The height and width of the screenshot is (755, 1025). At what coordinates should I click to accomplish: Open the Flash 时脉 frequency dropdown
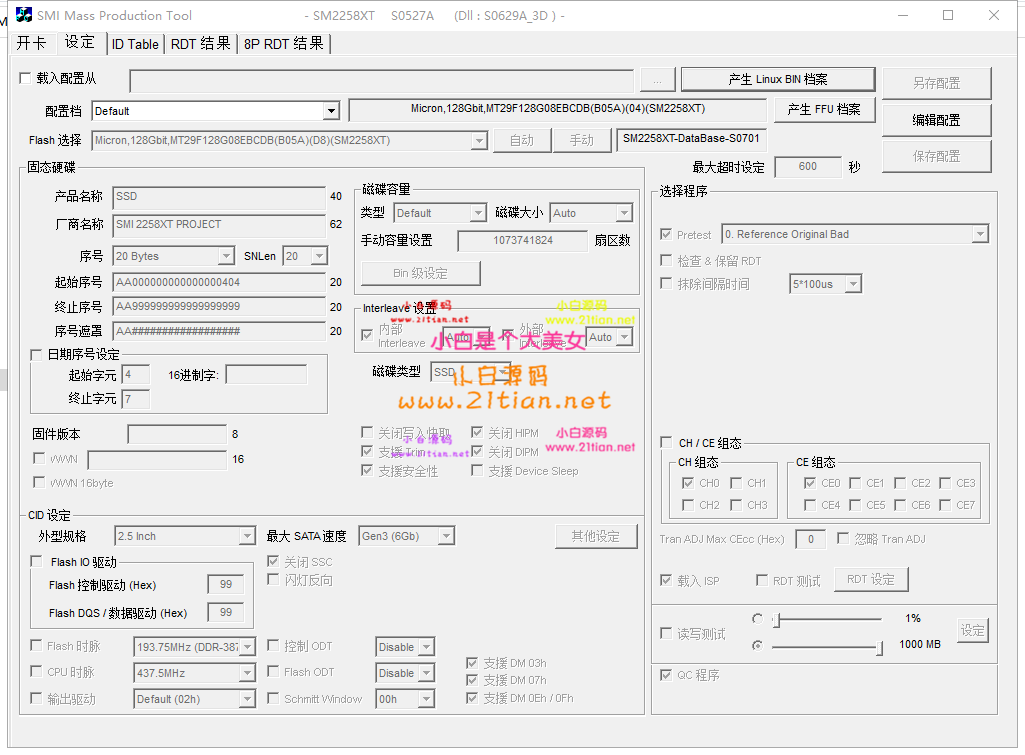coord(247,646)
